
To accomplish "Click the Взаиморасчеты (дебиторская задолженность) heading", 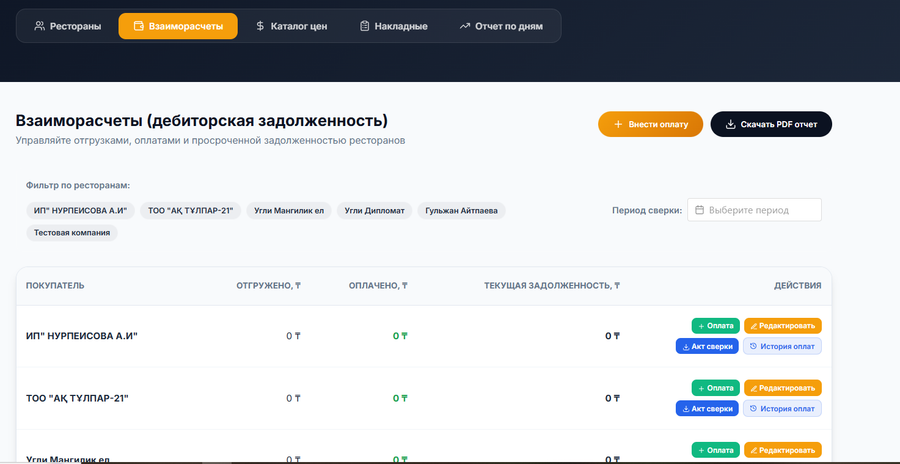I will click(201, 121).
